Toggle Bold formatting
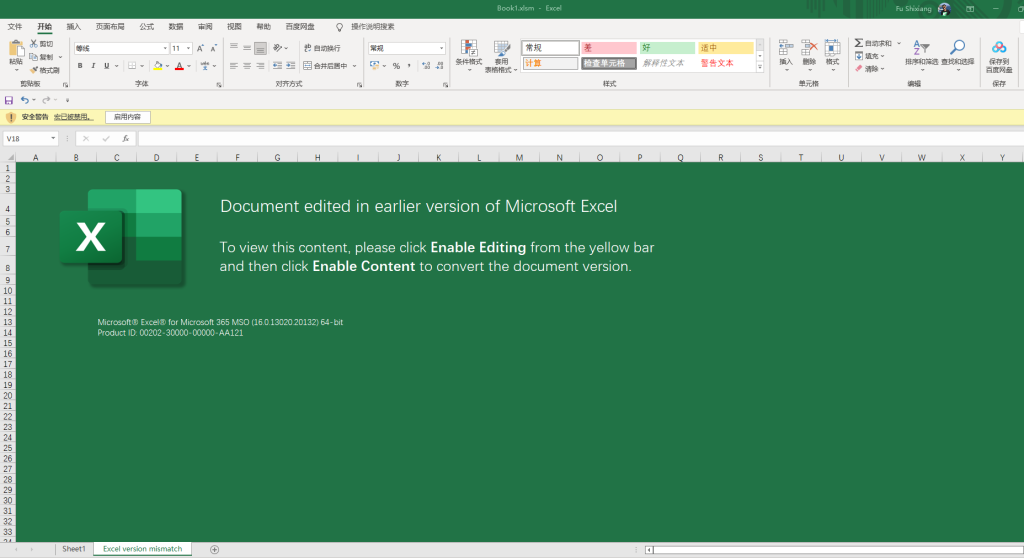This screenshot has width=1024, height=558. click(x=80, y=66)
